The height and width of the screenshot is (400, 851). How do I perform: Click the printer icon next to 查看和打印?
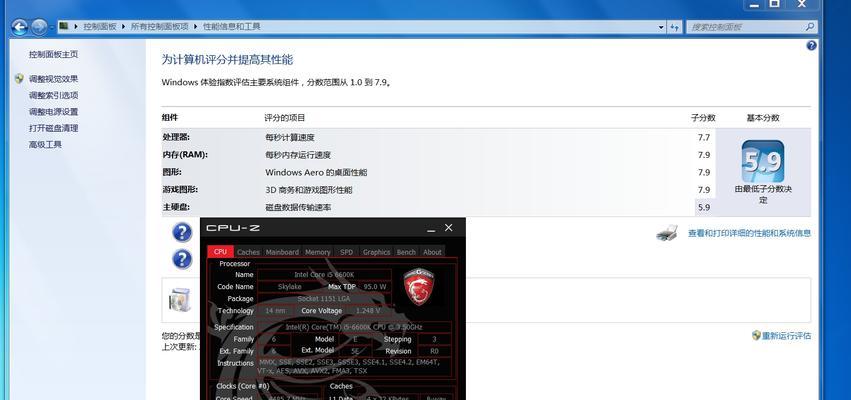click(x=667, y=233)
